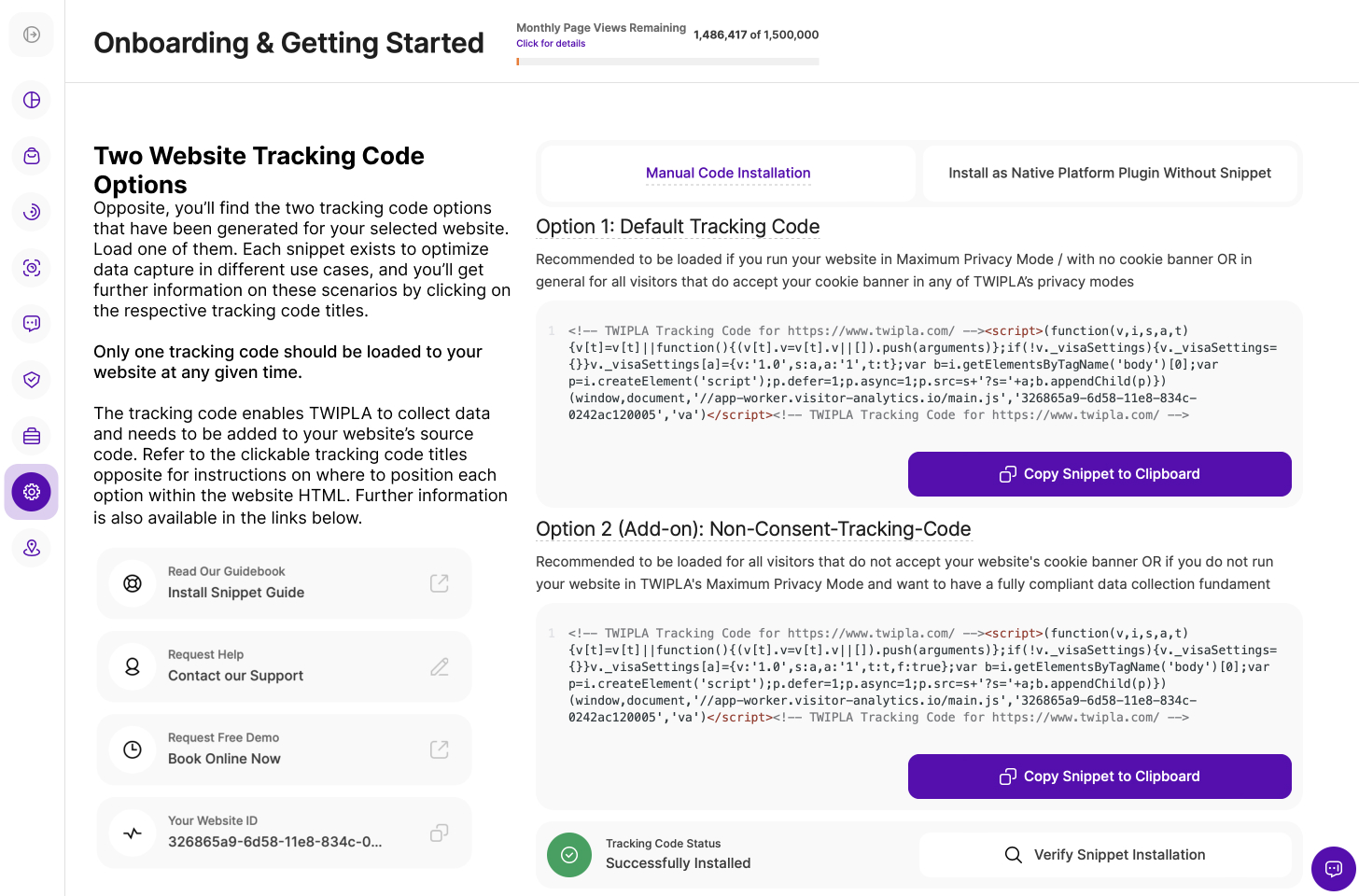1359x896 pixels.
Task: Open 'Click for details' page views link
Action: click(x=551, y=44)
